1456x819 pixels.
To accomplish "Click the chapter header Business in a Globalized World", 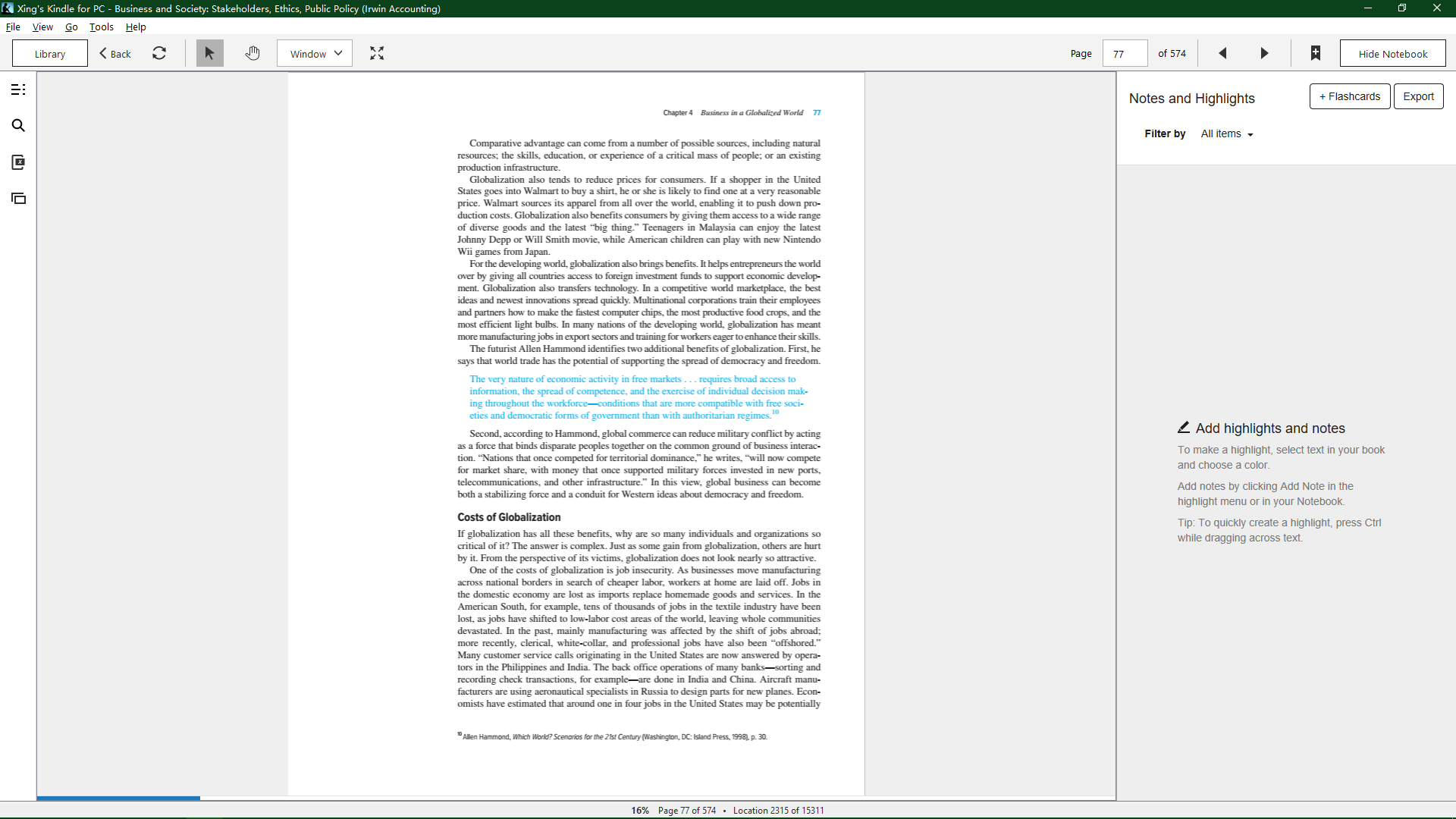I will click(752, 113).
